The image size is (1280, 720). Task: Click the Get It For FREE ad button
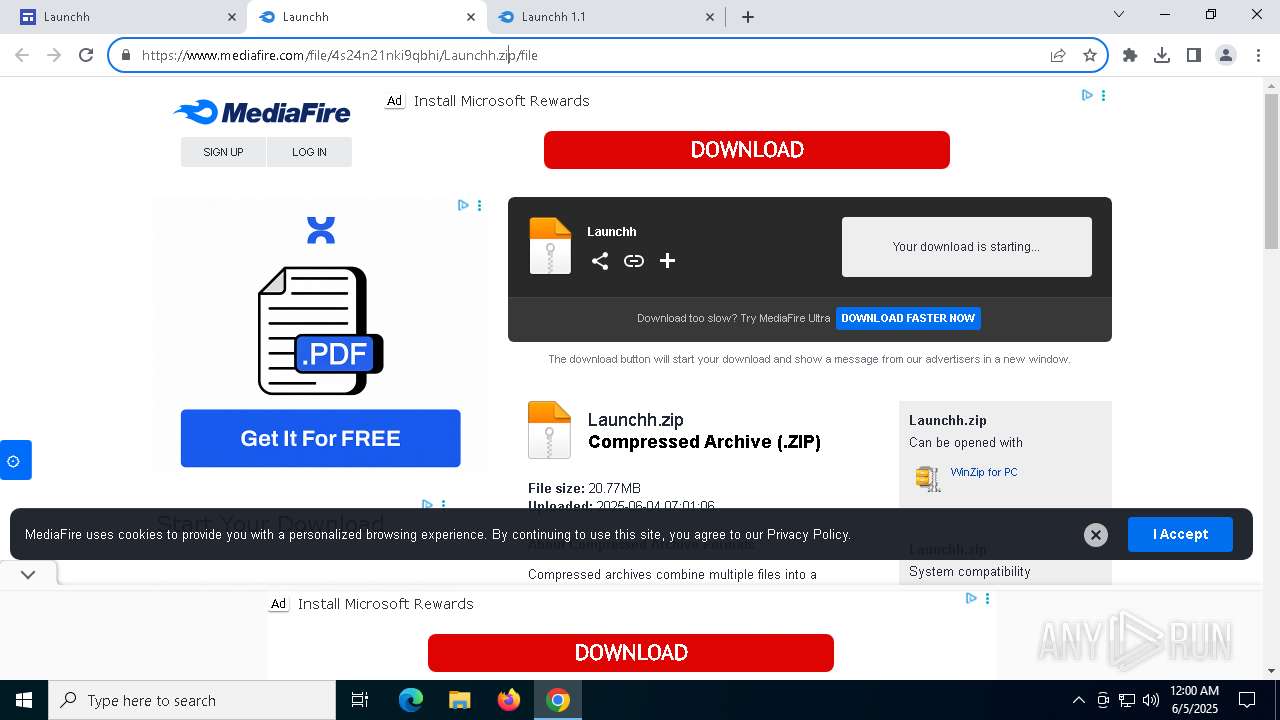coord(320,438)
